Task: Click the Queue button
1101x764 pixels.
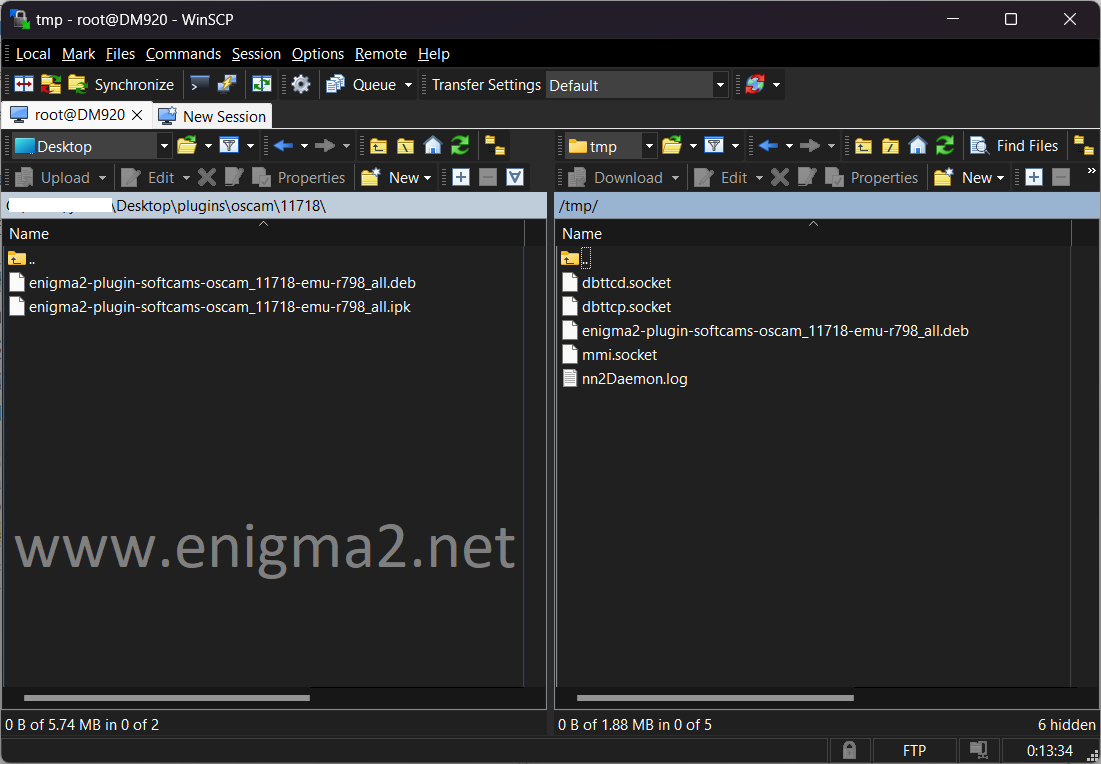Action: [x=362, y=84]
